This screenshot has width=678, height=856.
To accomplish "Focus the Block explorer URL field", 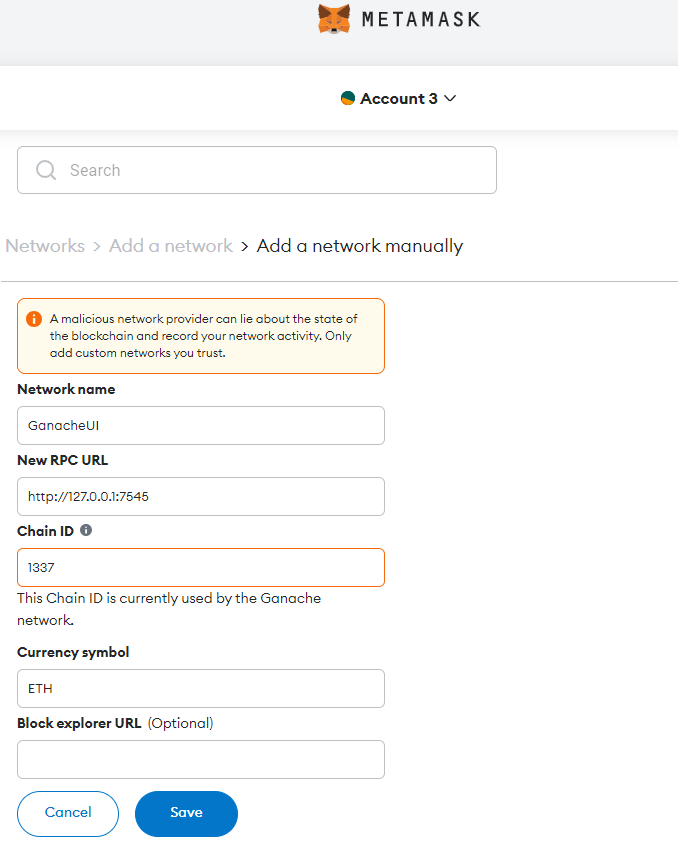I will 200,759.
